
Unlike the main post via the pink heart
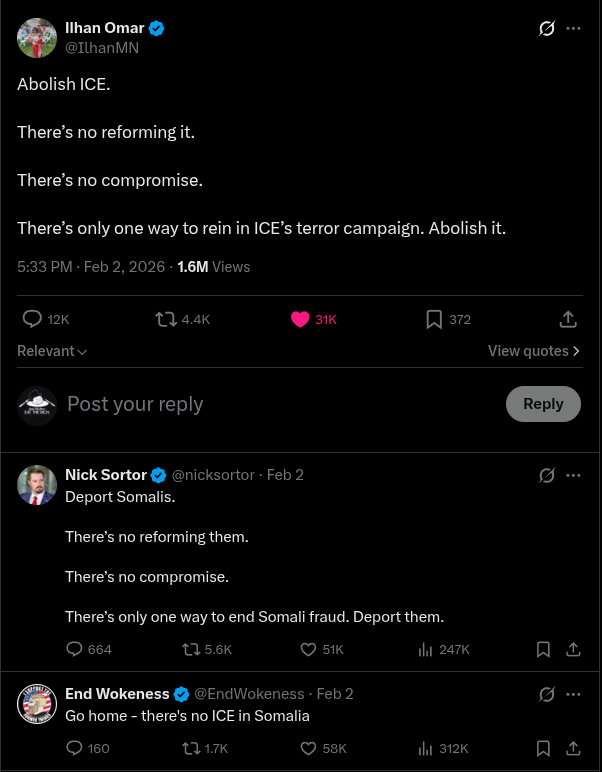[300, 319]
